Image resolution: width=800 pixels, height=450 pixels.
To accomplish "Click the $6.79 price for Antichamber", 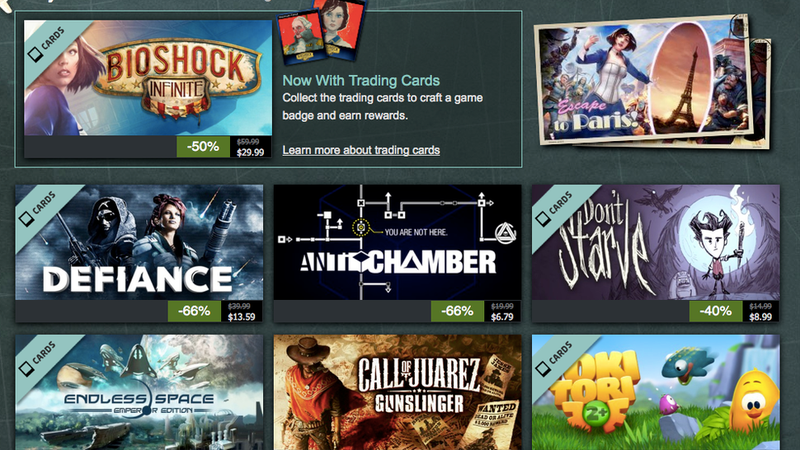I will coord(502,317).
